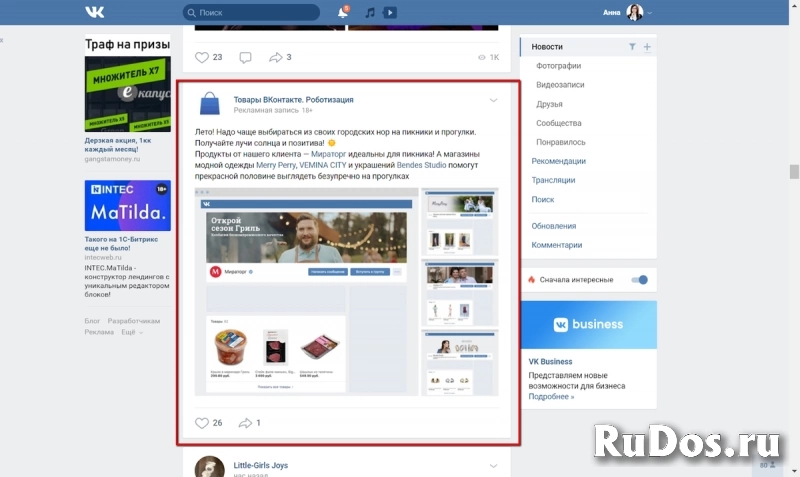This screenshot has height=477, width=800.
Task: Open the INTEC MaTilda ad banner
Action: tap(128, 205)
